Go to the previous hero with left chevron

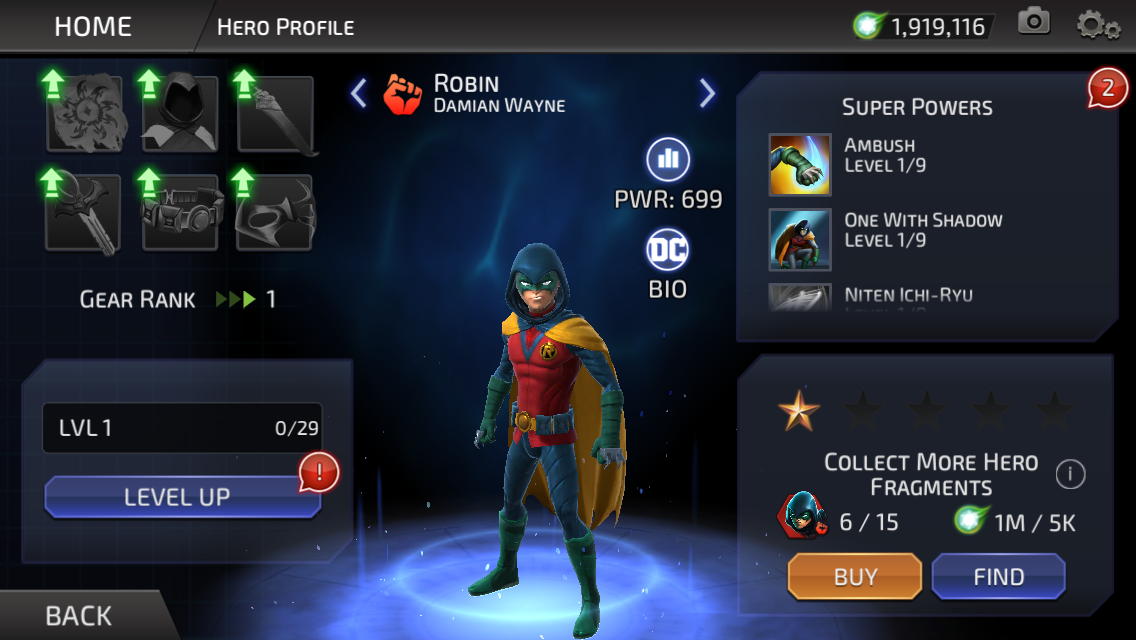click(x=359, y=93)
